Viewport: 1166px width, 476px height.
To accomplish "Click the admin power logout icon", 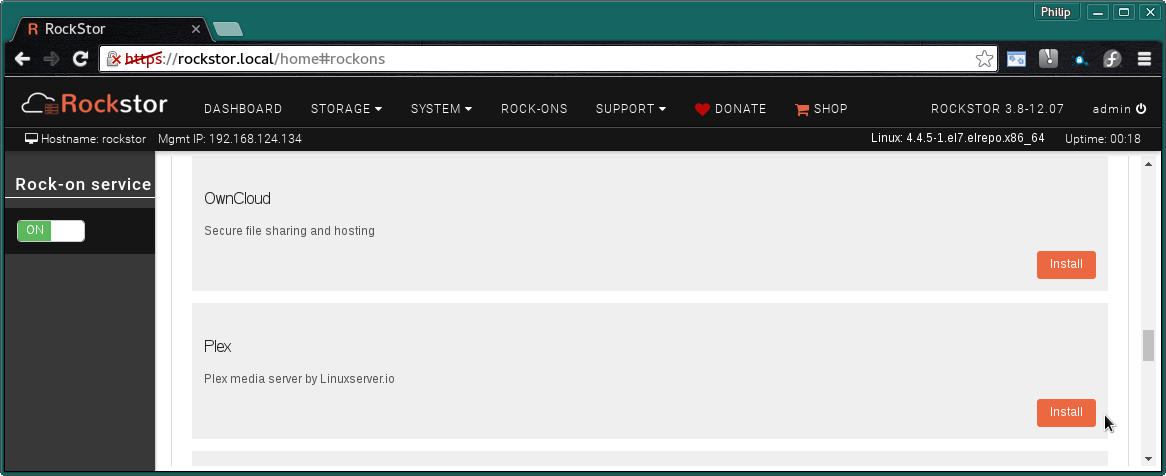I will click(1141, 109).
